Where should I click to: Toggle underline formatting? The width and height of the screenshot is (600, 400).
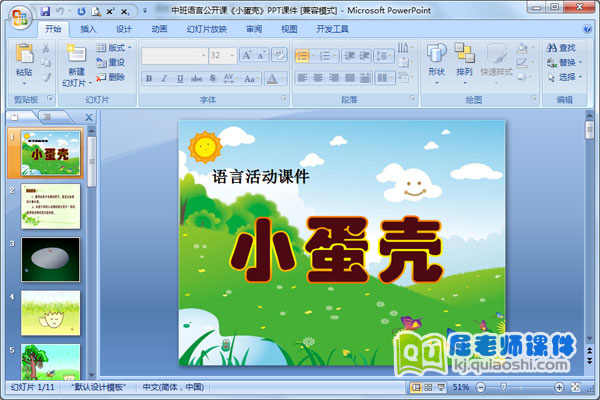click(x=180, y=78)
